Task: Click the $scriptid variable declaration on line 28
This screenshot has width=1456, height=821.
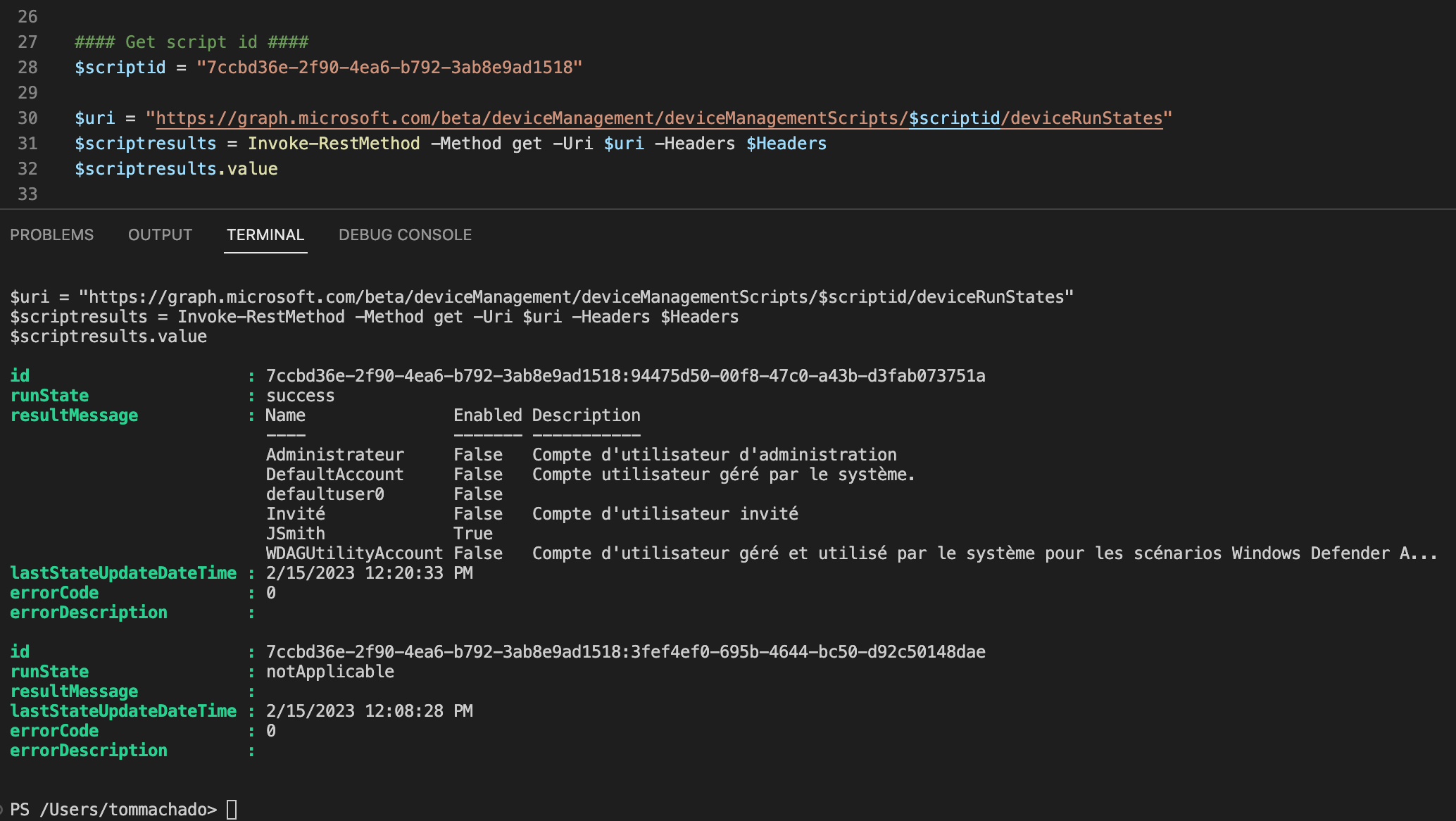Action: 120,68
